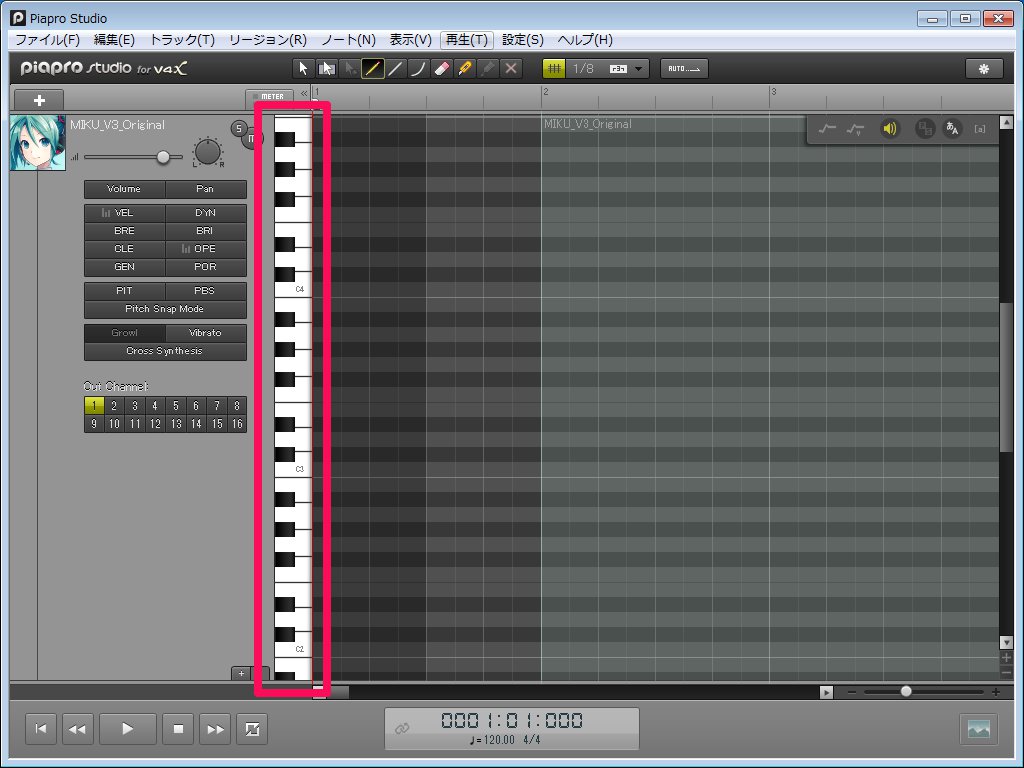Open settings with the gear icon
1024x768 pixels.
coord(984,69)
